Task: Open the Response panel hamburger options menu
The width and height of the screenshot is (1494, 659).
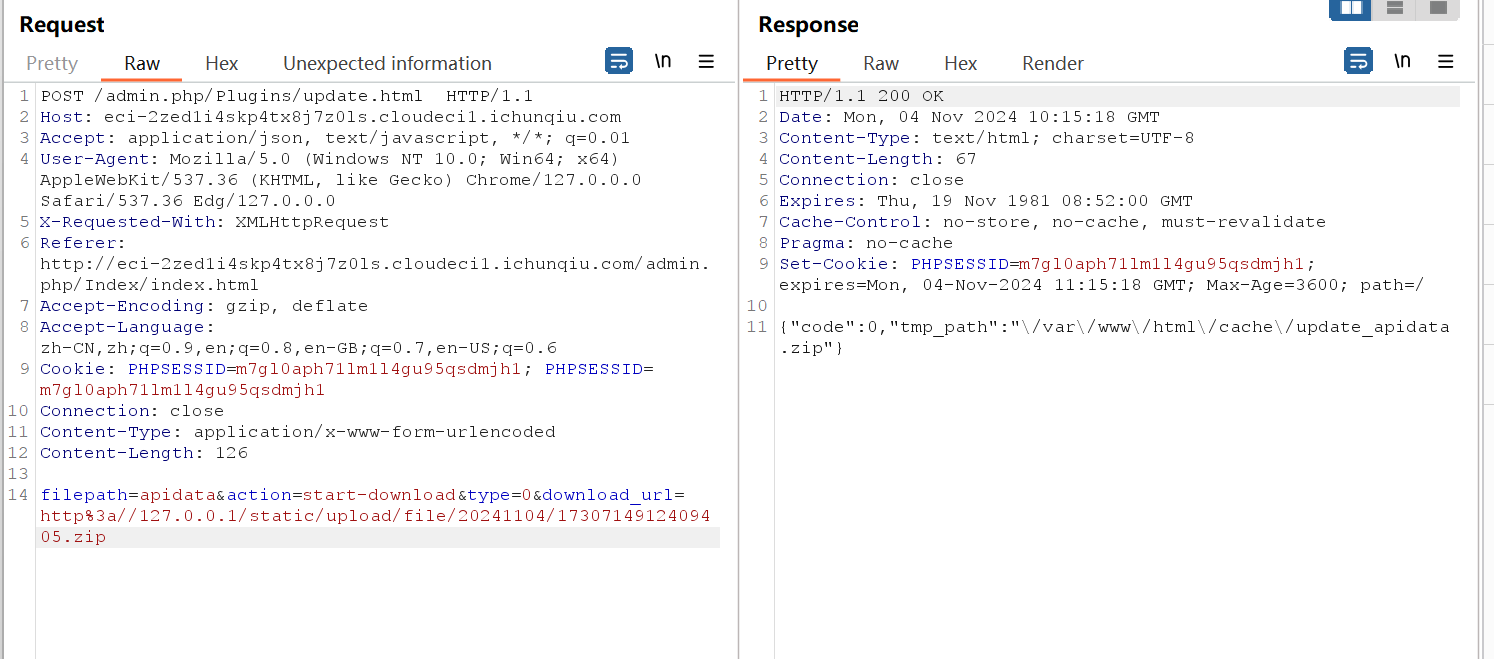Action: [x=1445, y=61]
